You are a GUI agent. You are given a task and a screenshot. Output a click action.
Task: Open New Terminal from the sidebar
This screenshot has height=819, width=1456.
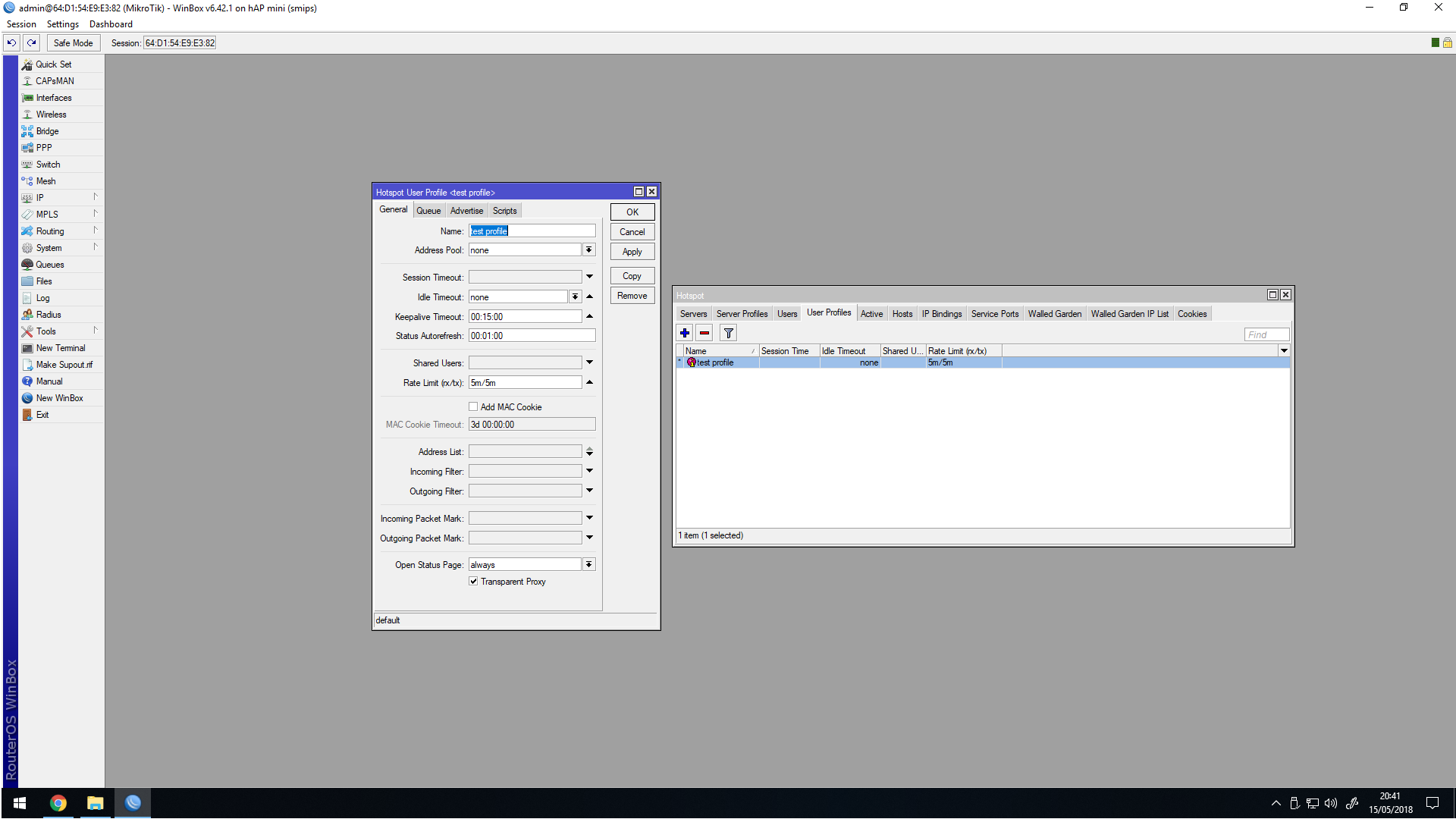pyautogui.click(x=61, y=348)
